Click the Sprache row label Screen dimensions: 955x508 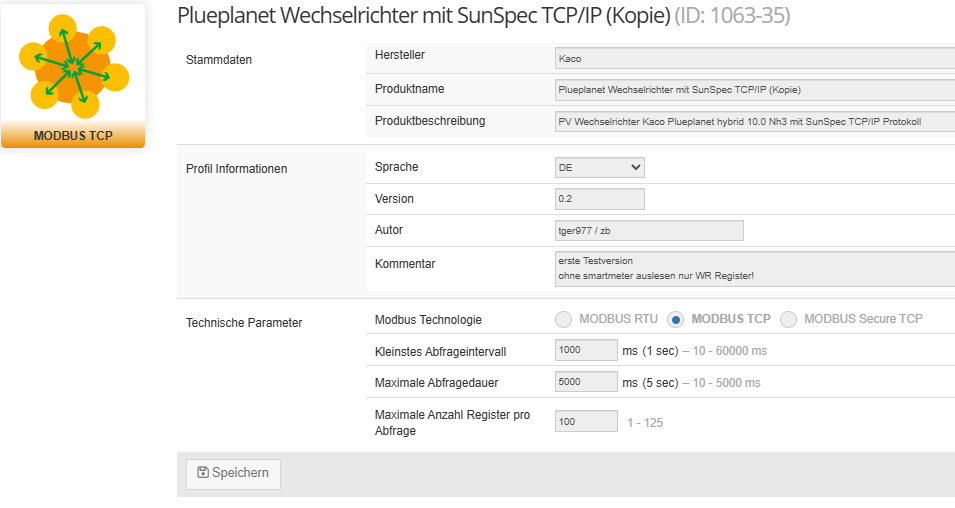[x=396, y=167]
